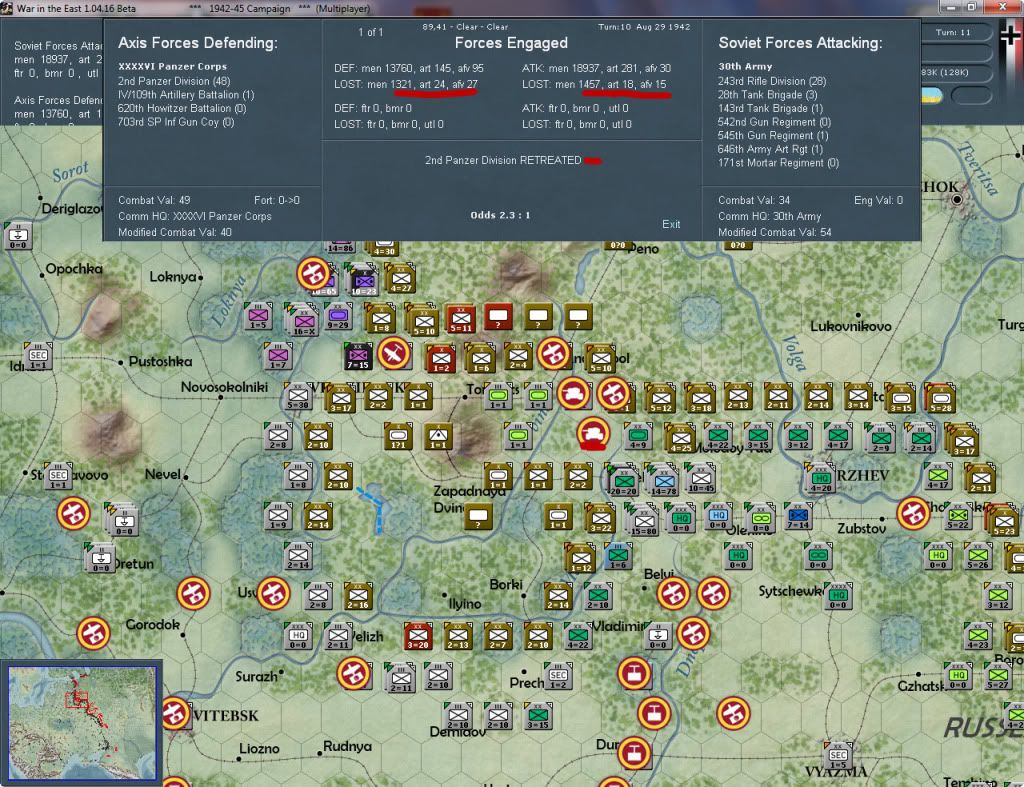Screen dimensions: 1024x787
Task: Select the SEC 1=2 unit at Prech
Action: click(558, 677)
